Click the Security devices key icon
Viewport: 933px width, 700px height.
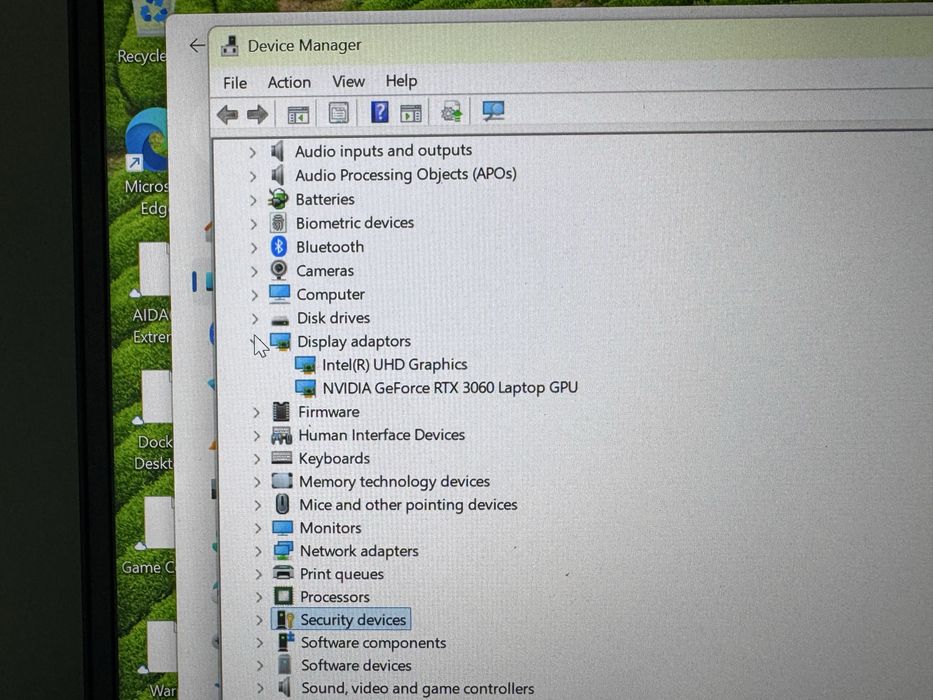pyautogui.click(x=285, y=620)
